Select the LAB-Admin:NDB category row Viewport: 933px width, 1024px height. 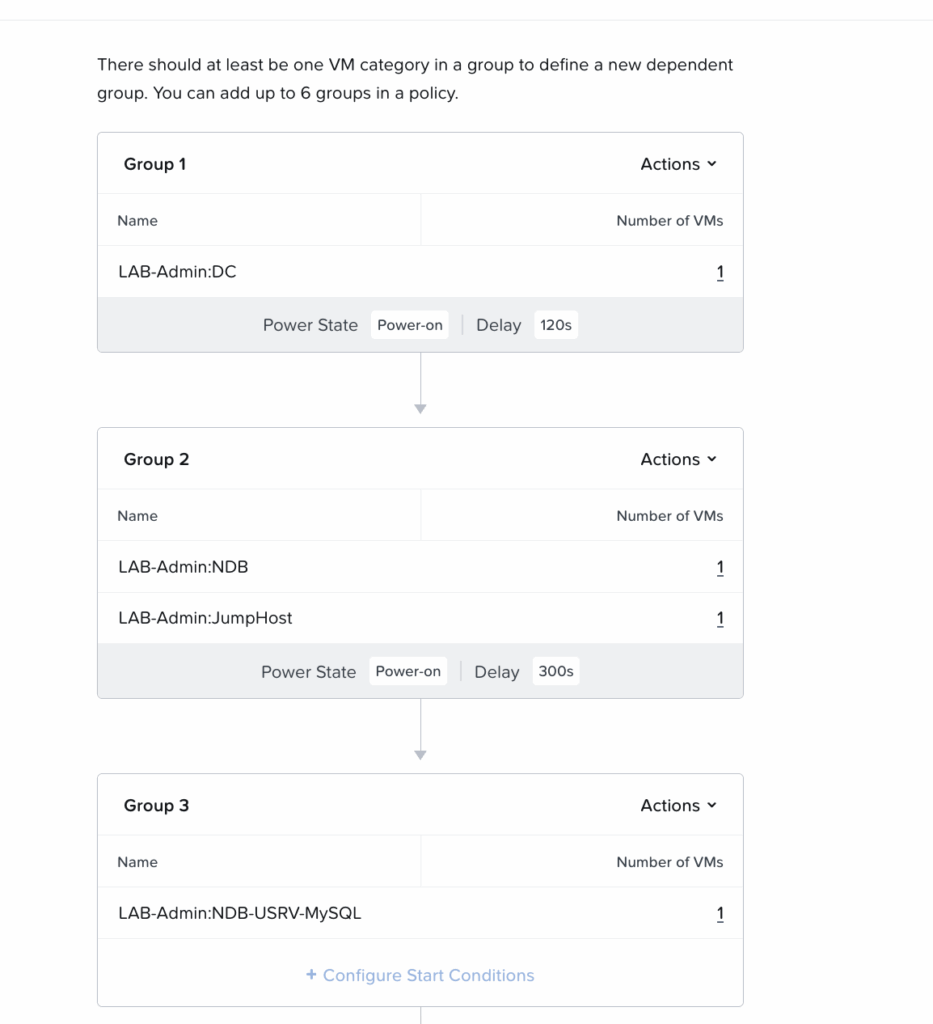[183, 567]
